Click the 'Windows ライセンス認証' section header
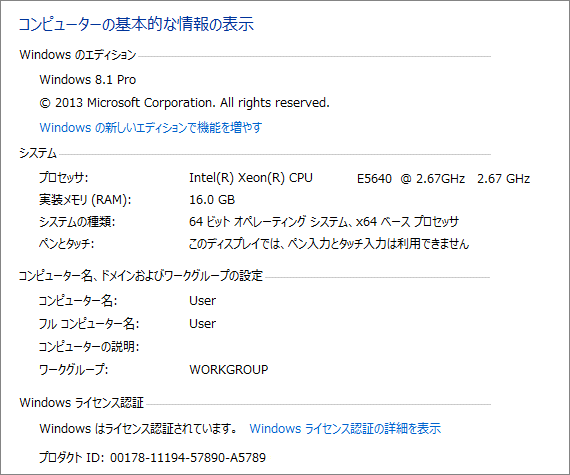The image size is (570, 475). point(82,403)
